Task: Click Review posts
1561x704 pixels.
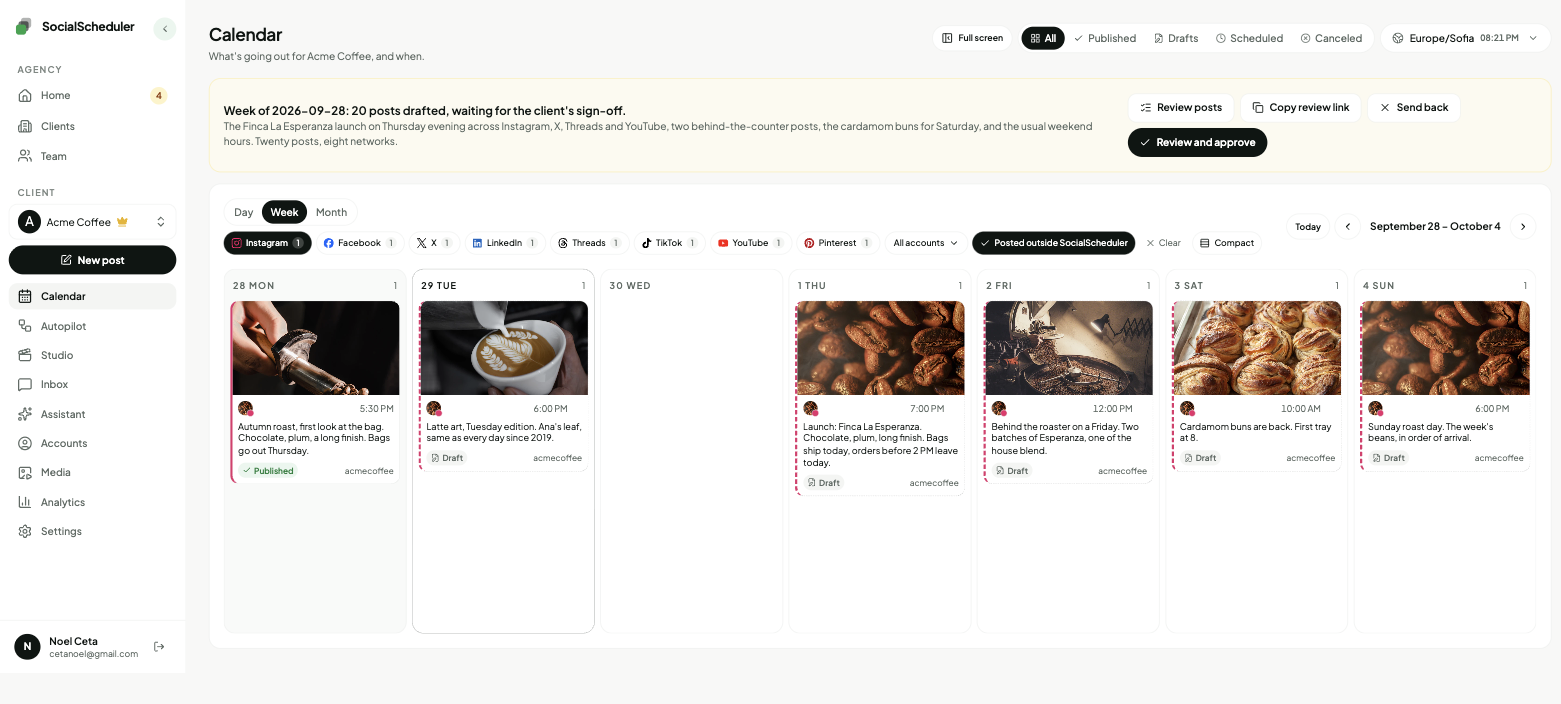Action: (1181, 108)
